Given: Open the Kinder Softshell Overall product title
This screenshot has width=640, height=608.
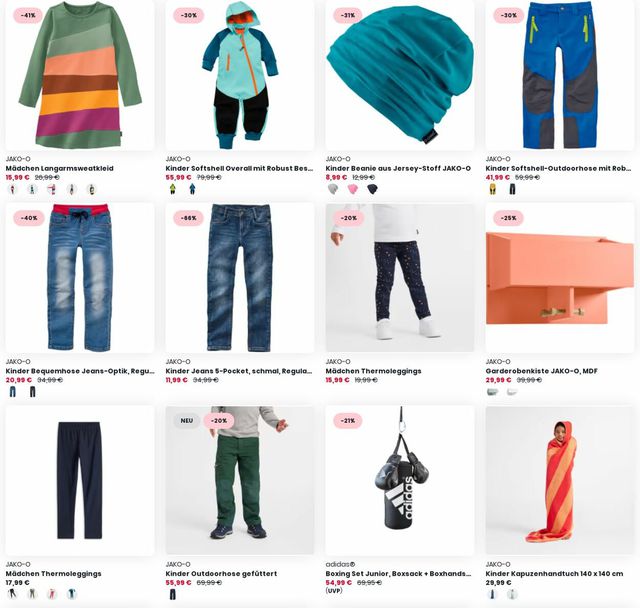Looking at the screenshot, I should coord(240,168).
